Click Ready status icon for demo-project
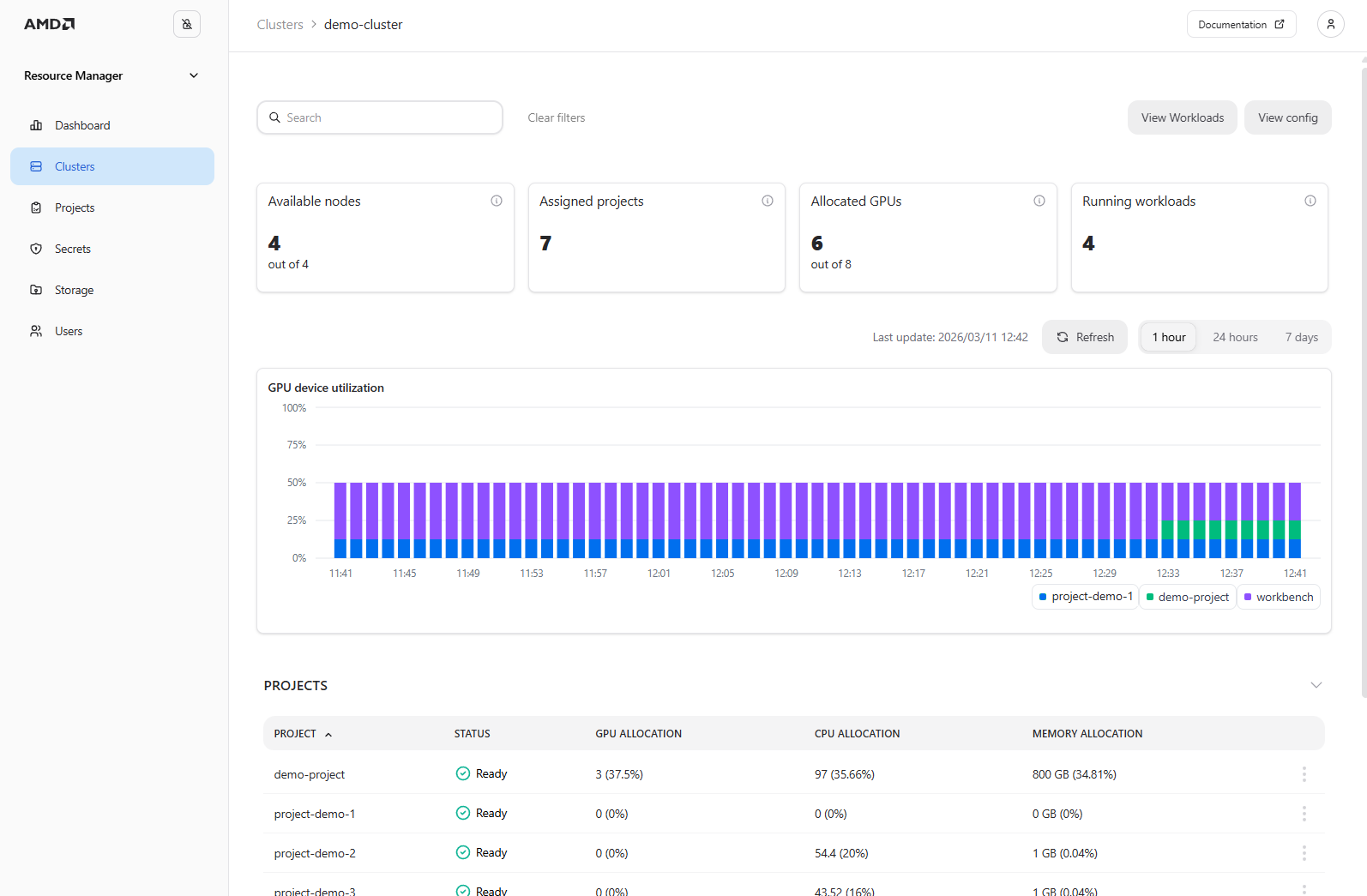The width and height of the screenshot is (1367, 896). point(463,773)
